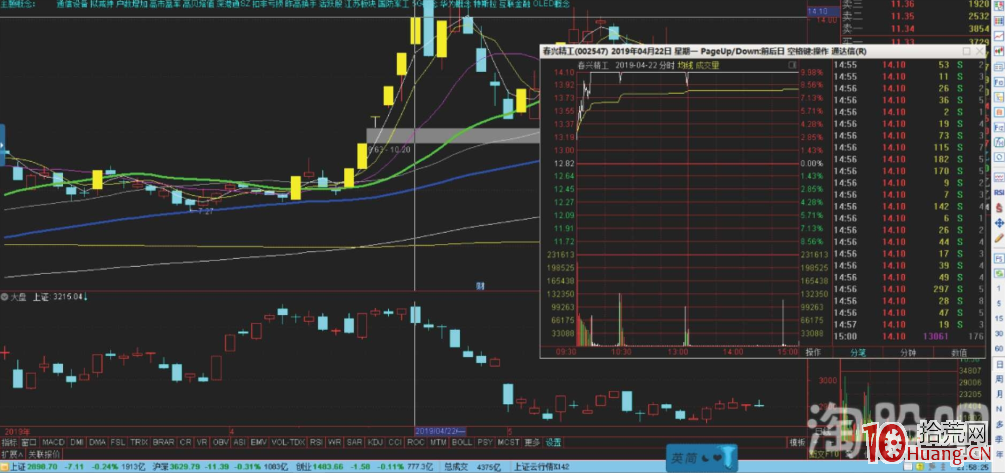Switch popup to 数值 values tab

pyautogui.click(x=959, y=352)
